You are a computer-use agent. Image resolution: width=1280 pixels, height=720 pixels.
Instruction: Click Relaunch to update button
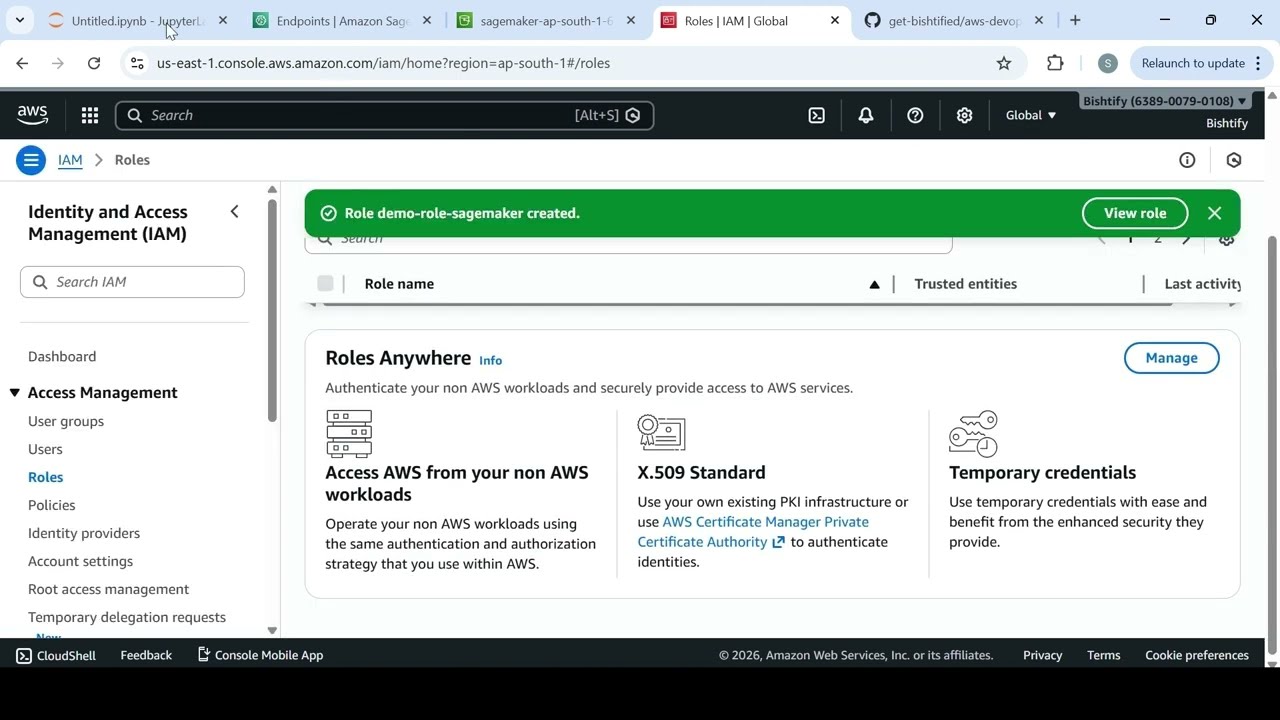click(1199, 63)
